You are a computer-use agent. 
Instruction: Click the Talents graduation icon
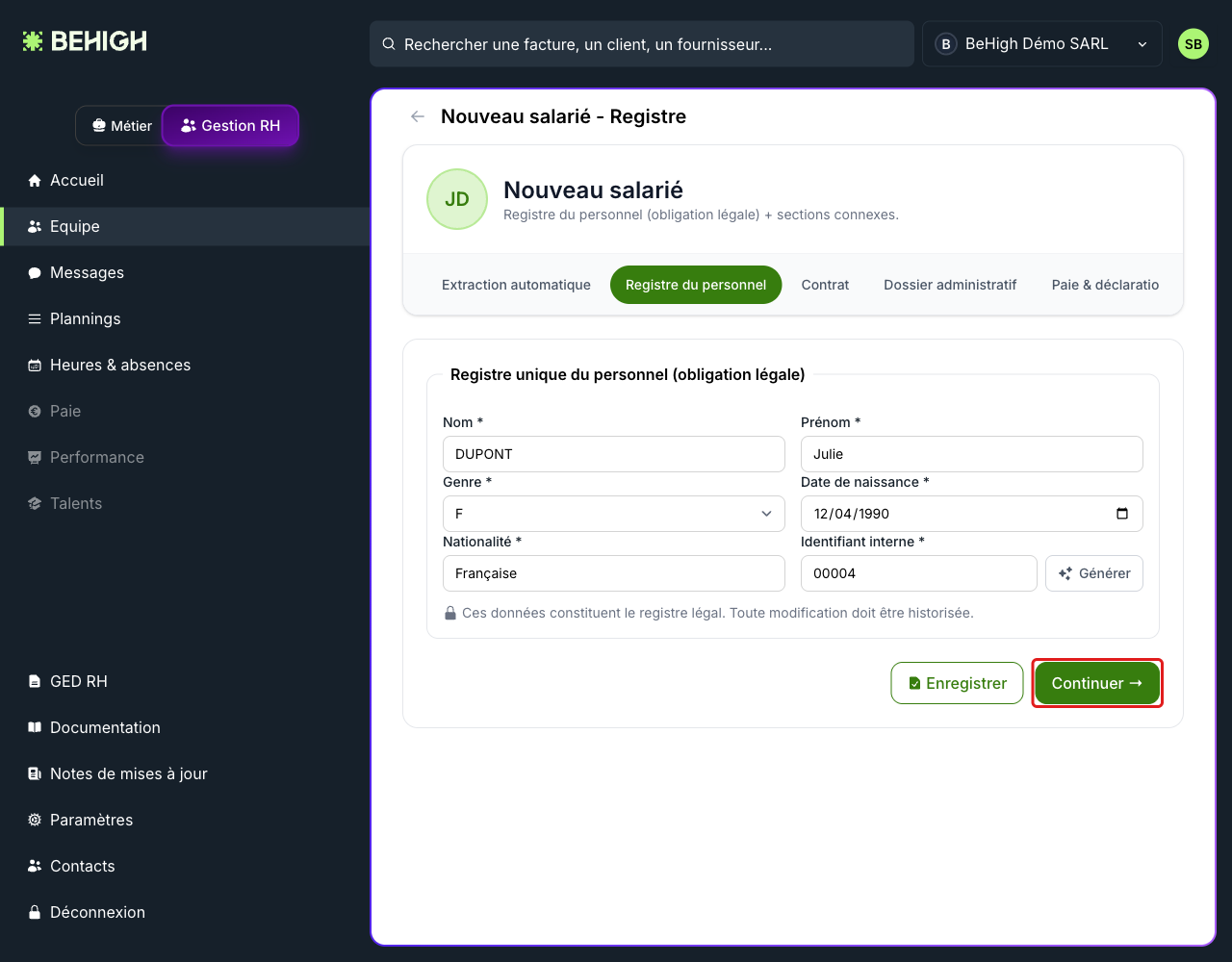35,503
